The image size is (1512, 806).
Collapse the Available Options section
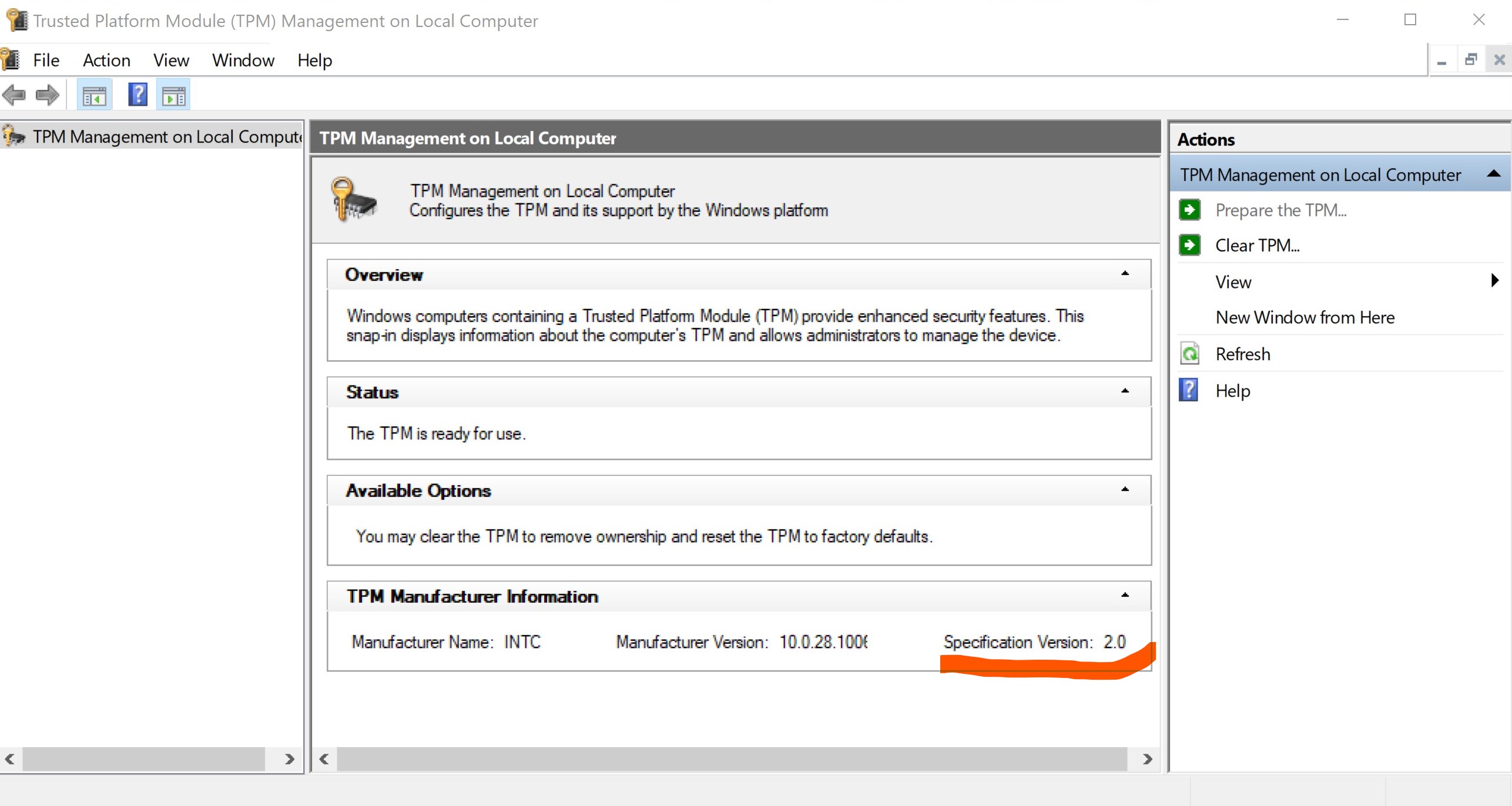click(x=1125, y=490)
